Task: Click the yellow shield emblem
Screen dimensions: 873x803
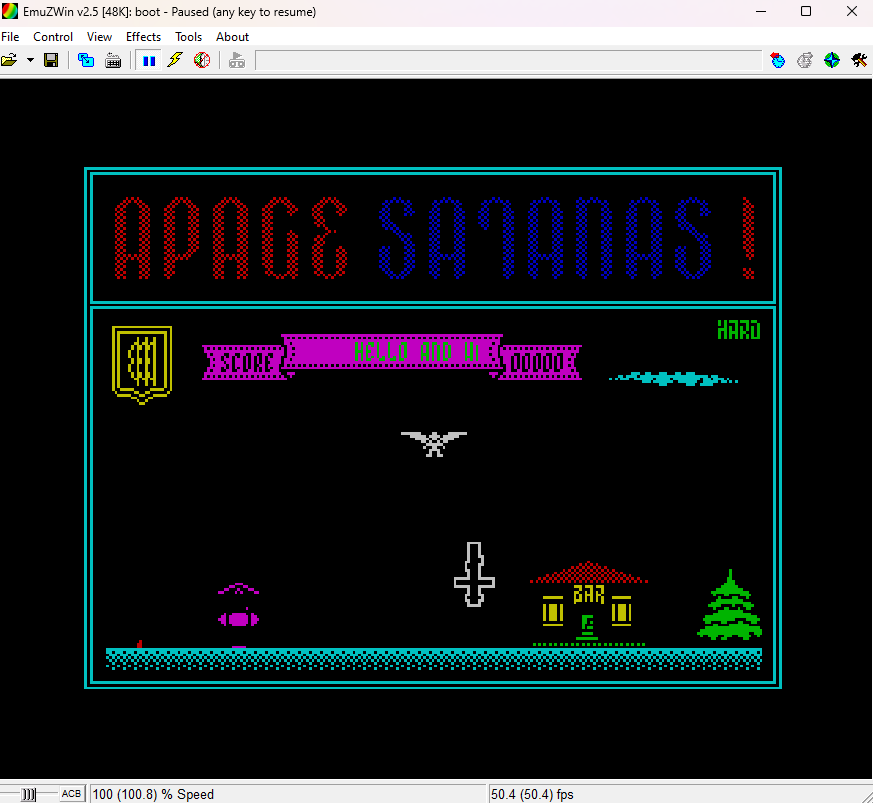Action: (142, 365)
